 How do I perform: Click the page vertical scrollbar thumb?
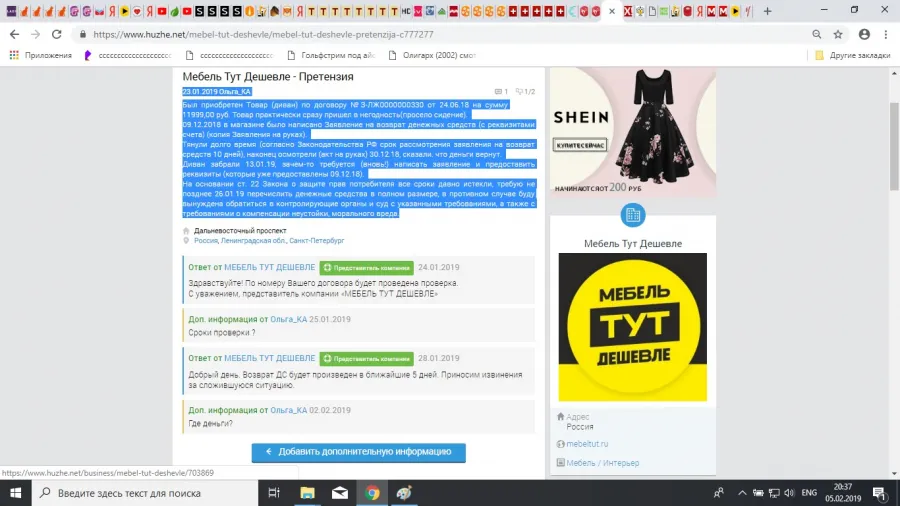[894, 146]
